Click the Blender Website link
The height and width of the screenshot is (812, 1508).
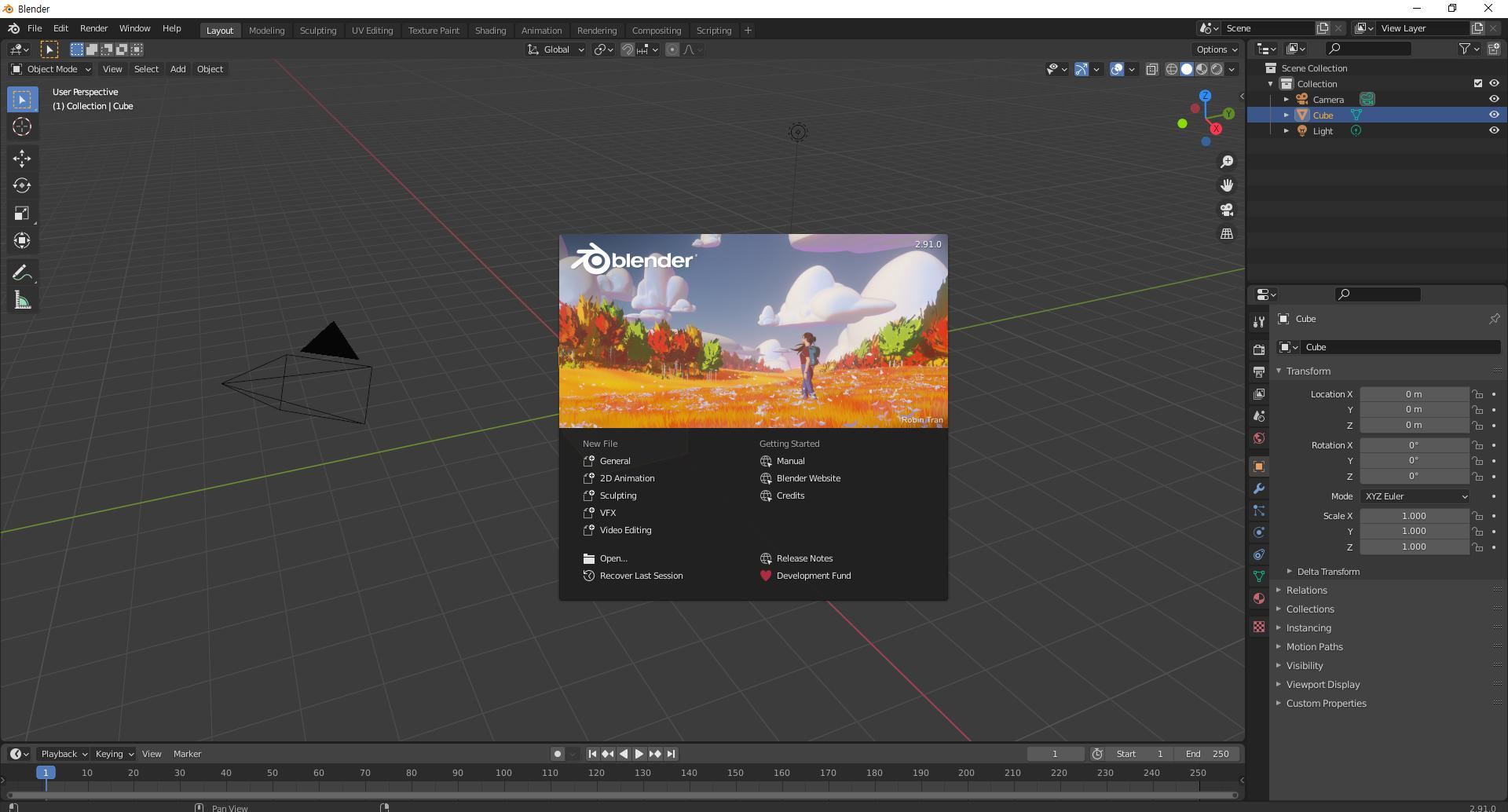[800, 478]
